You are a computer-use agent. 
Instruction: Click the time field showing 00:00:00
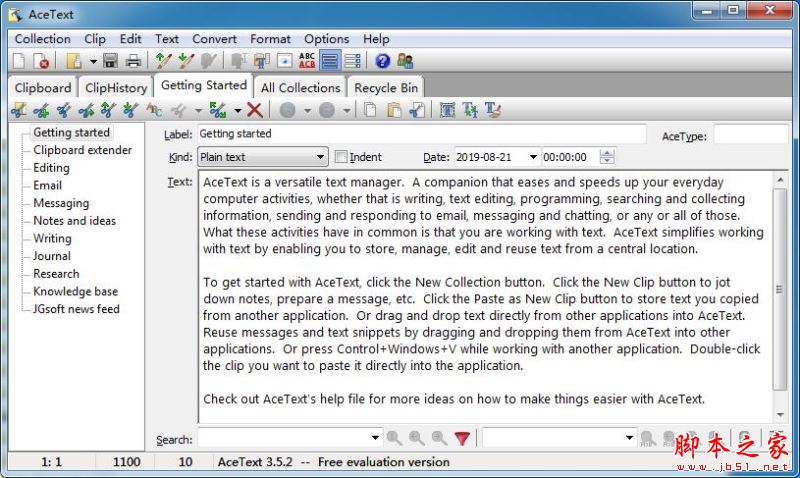click(x=570, y=157)
